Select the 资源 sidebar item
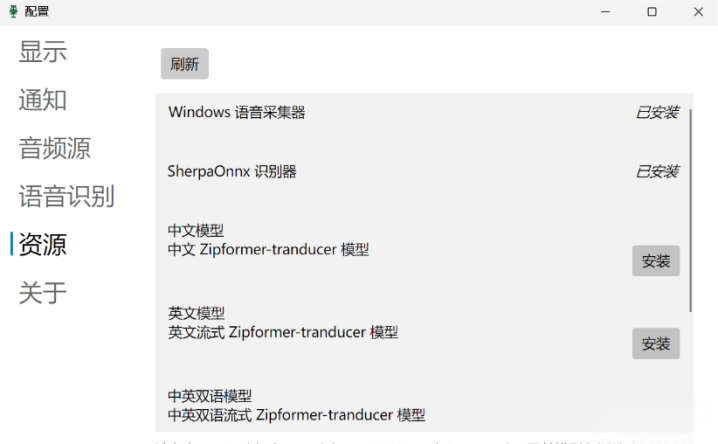Screen dimensions: 718x444 43,244
